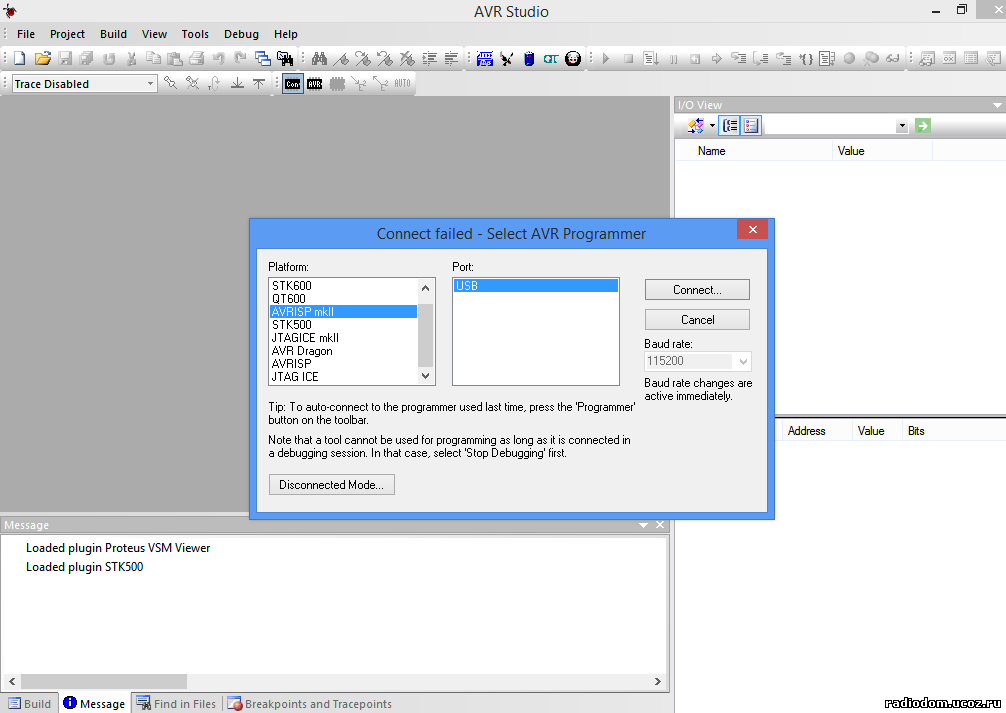Toggle the Con connect button
The width and height of the screenshot is (1006, 713).
293,83
